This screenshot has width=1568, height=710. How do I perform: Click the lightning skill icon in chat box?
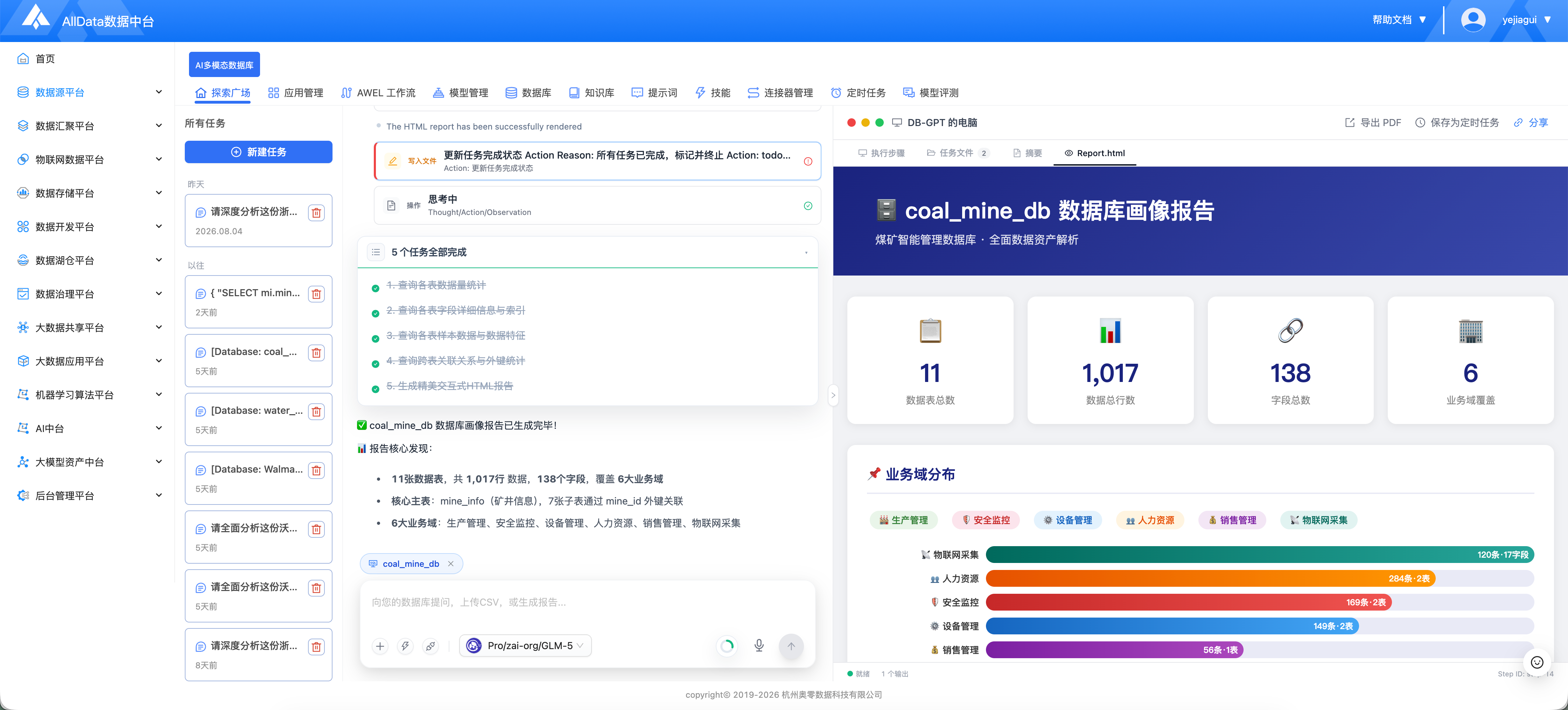(x=405, y=646)
